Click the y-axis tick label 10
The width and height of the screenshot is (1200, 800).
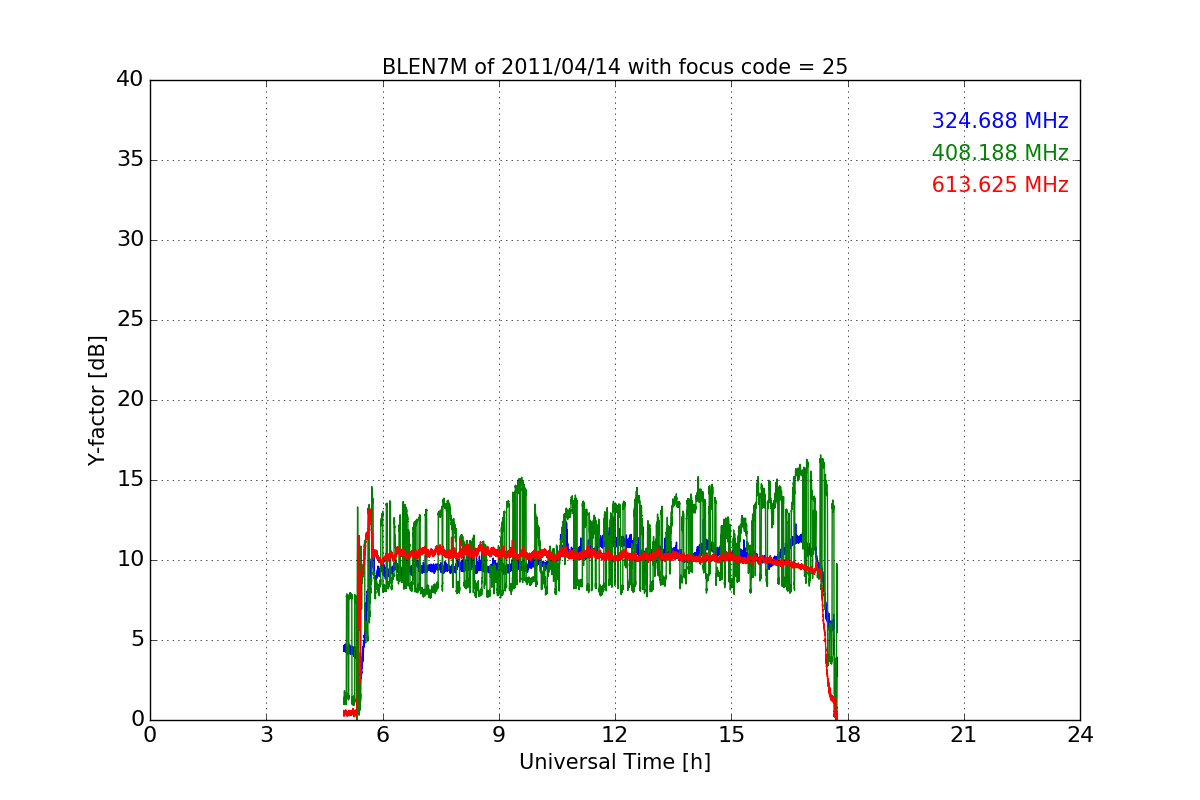[x=130, y=560]
